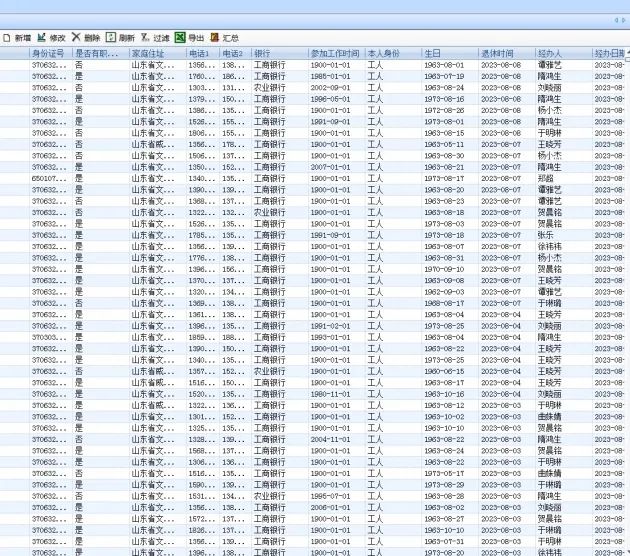The image size is (630, 556).
Task: Open the 过滤 (filter) toolbar icon
Action: tap(145, 37)
